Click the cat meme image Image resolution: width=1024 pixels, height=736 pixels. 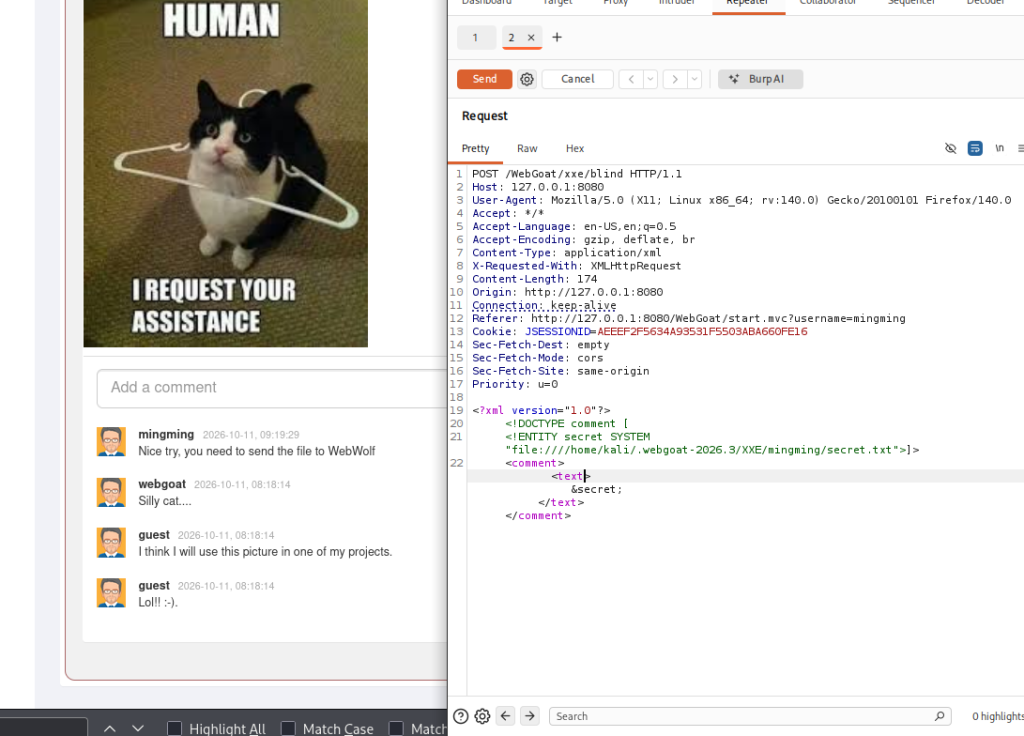(x=225, y=173)
